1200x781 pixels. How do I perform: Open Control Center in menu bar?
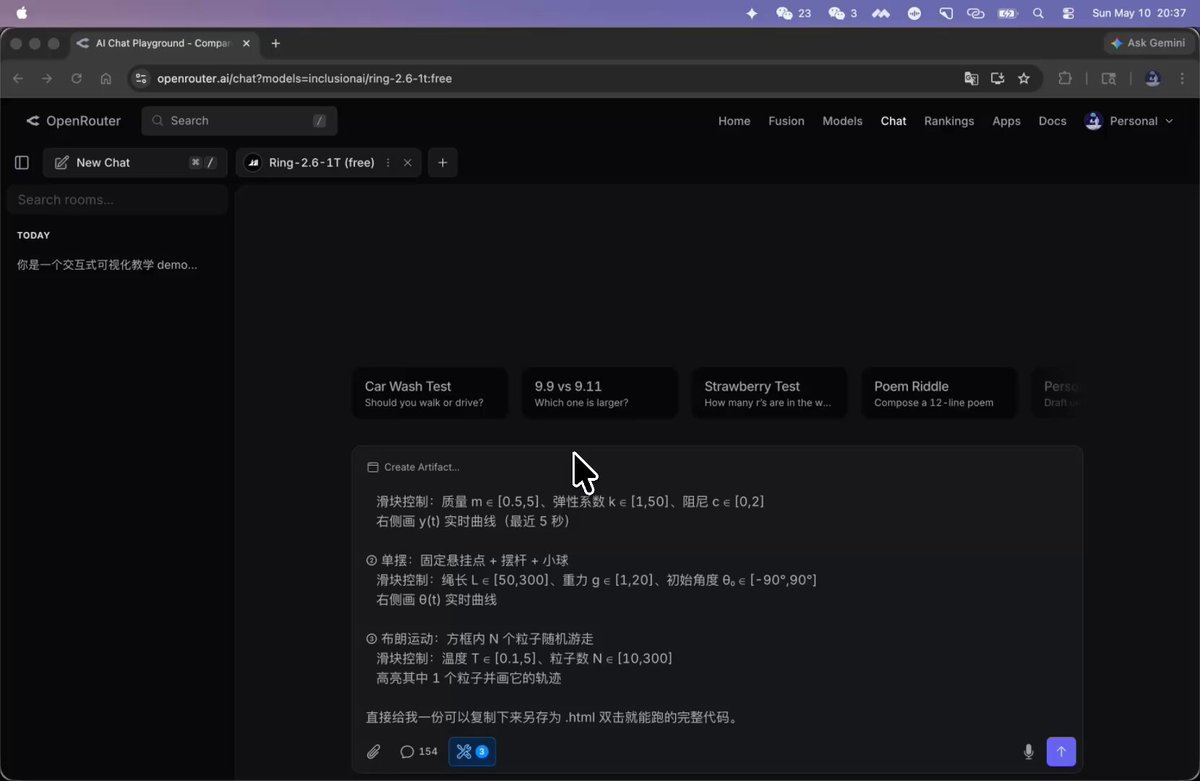[1068, 13]
